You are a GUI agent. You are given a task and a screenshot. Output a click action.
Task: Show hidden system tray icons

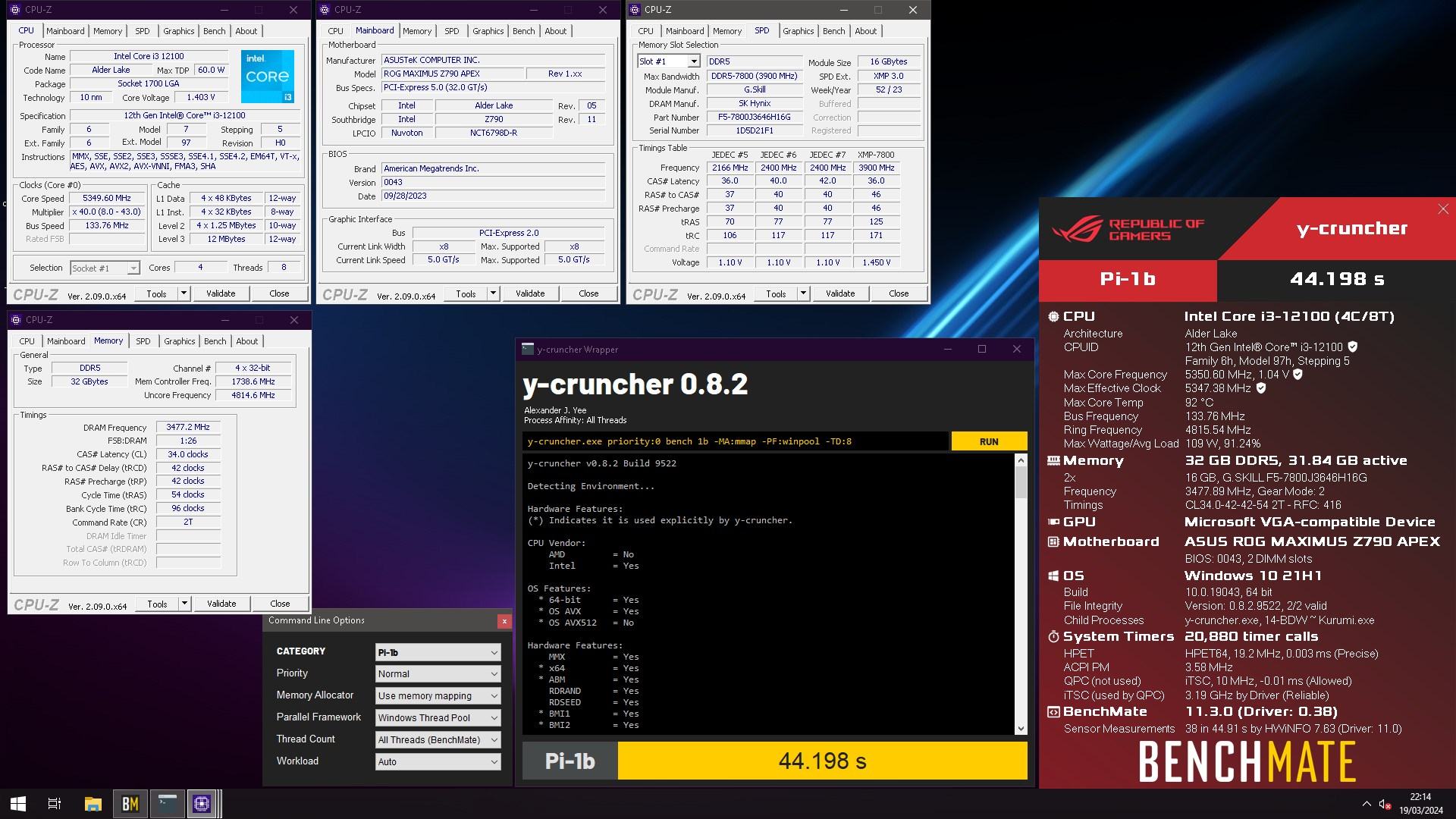(1367, 804)
